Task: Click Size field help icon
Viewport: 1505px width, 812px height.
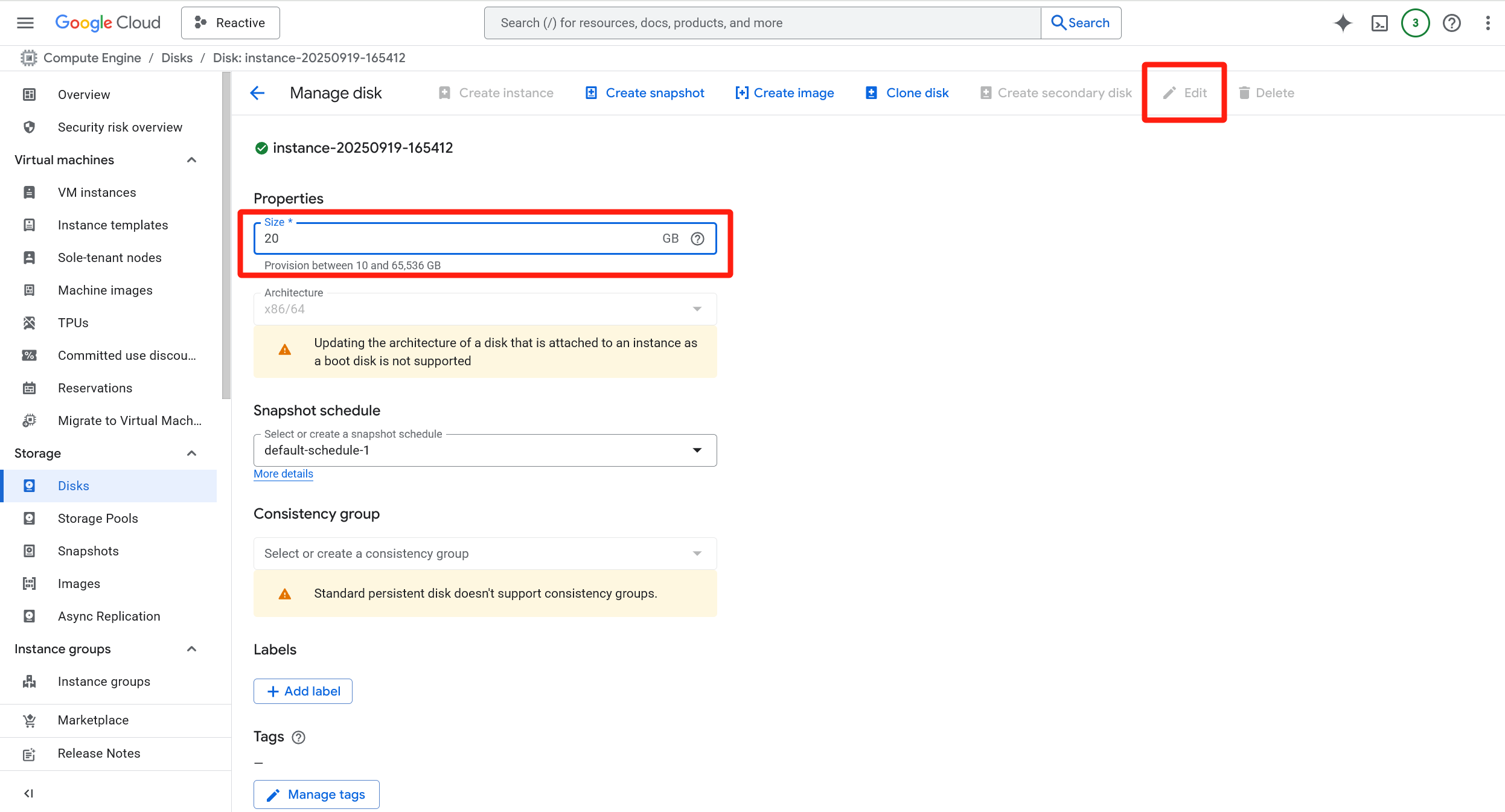Action: pos(697,238)
